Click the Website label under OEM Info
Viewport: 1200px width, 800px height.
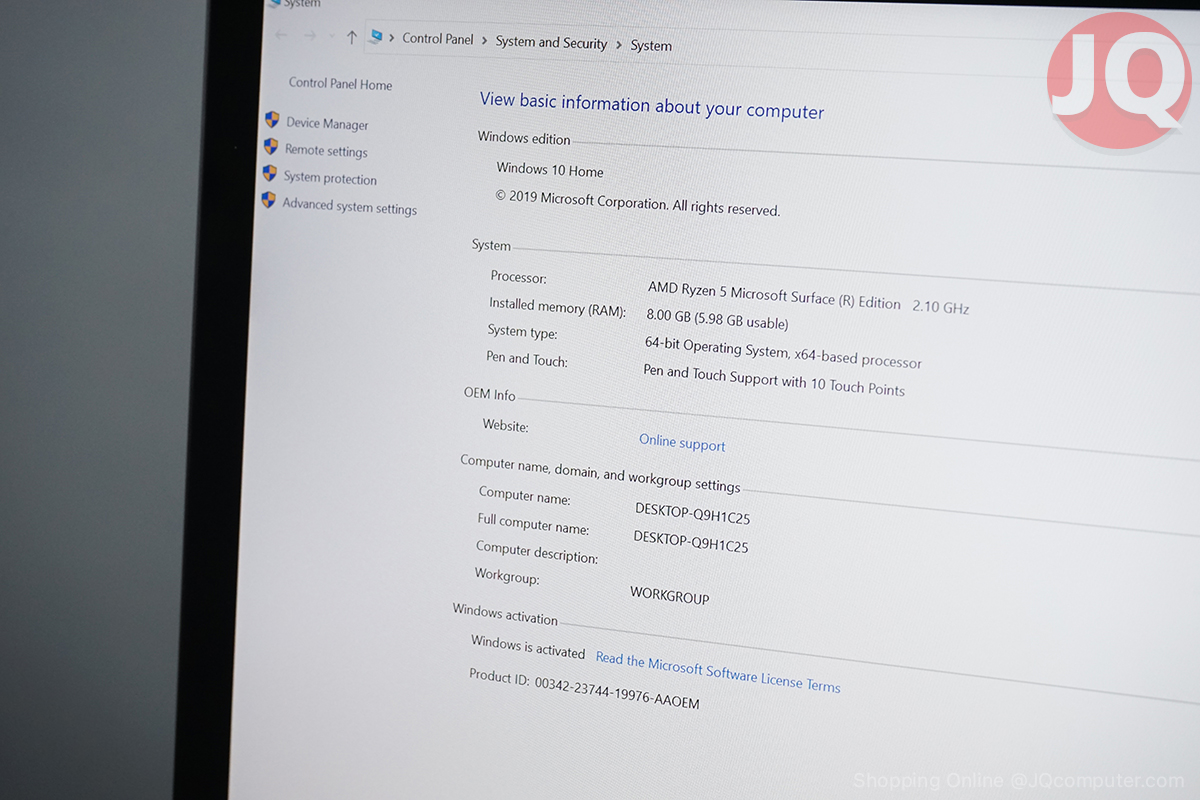[505, 425]
